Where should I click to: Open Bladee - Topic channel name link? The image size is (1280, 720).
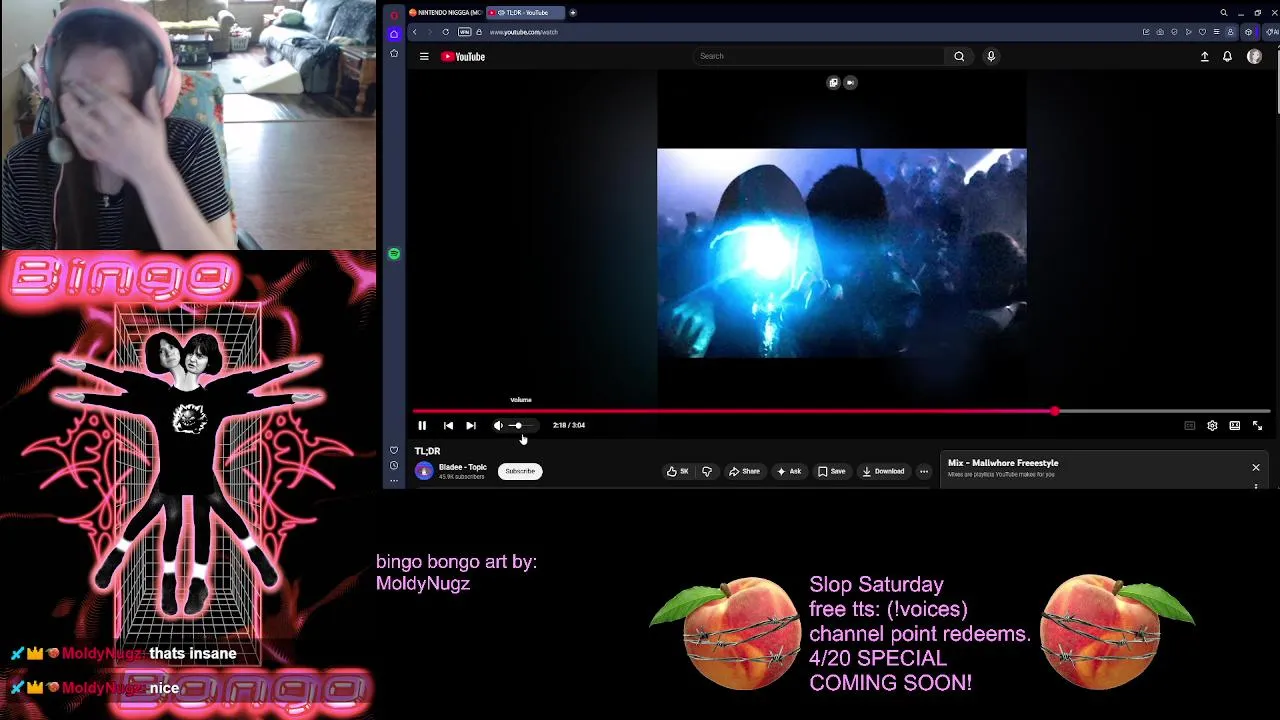coord(462,467)
